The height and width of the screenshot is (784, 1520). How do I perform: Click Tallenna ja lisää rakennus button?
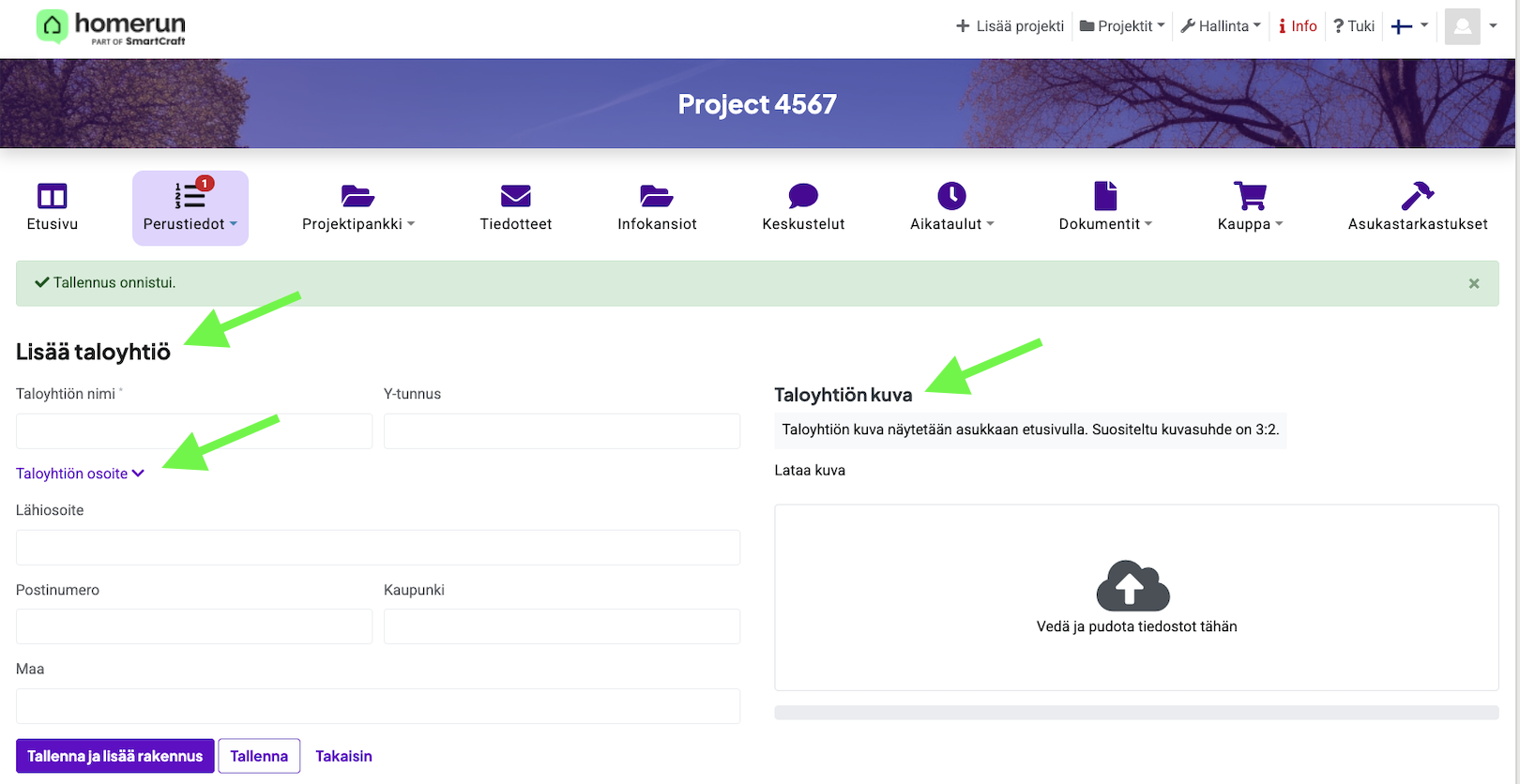pos(115,756)
